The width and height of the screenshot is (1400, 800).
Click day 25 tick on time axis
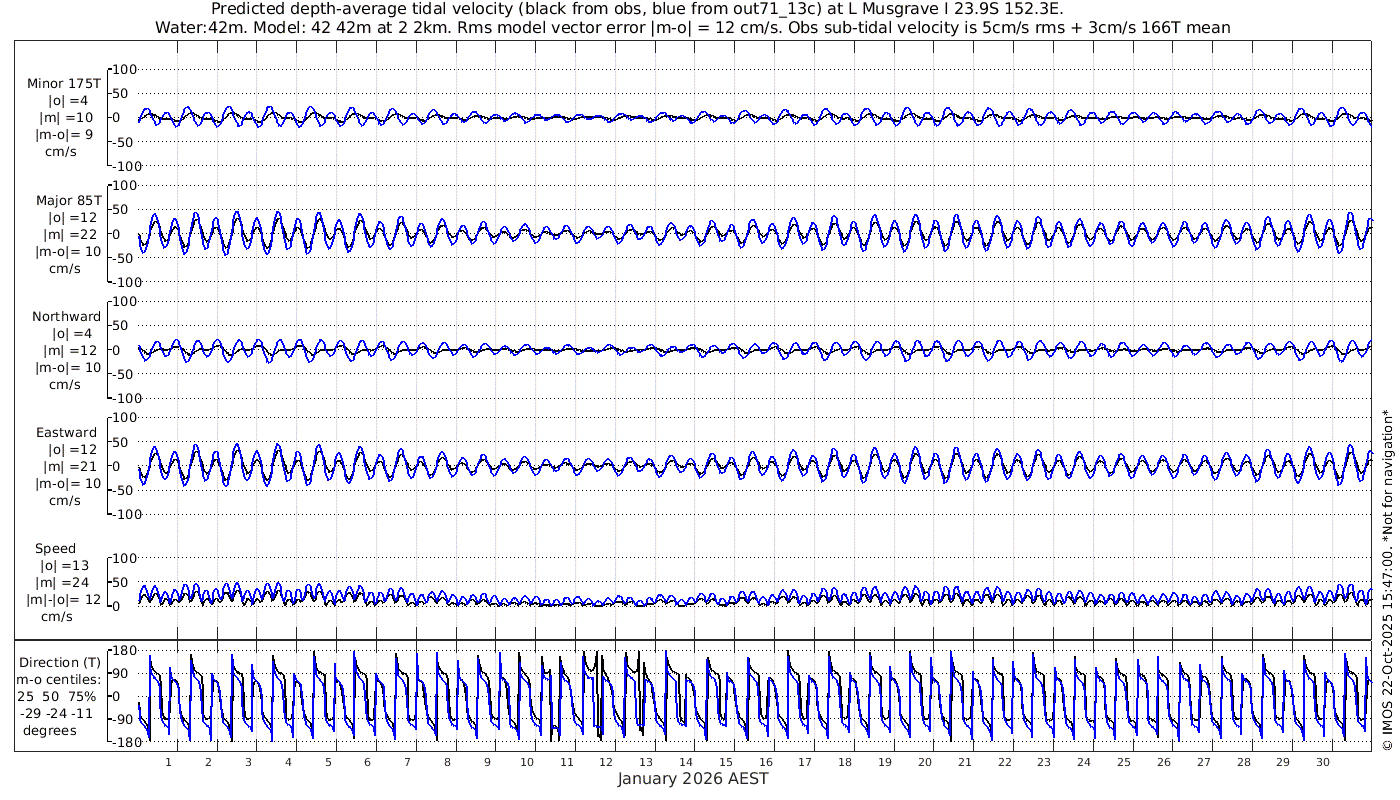click(x=1124, y=761)
